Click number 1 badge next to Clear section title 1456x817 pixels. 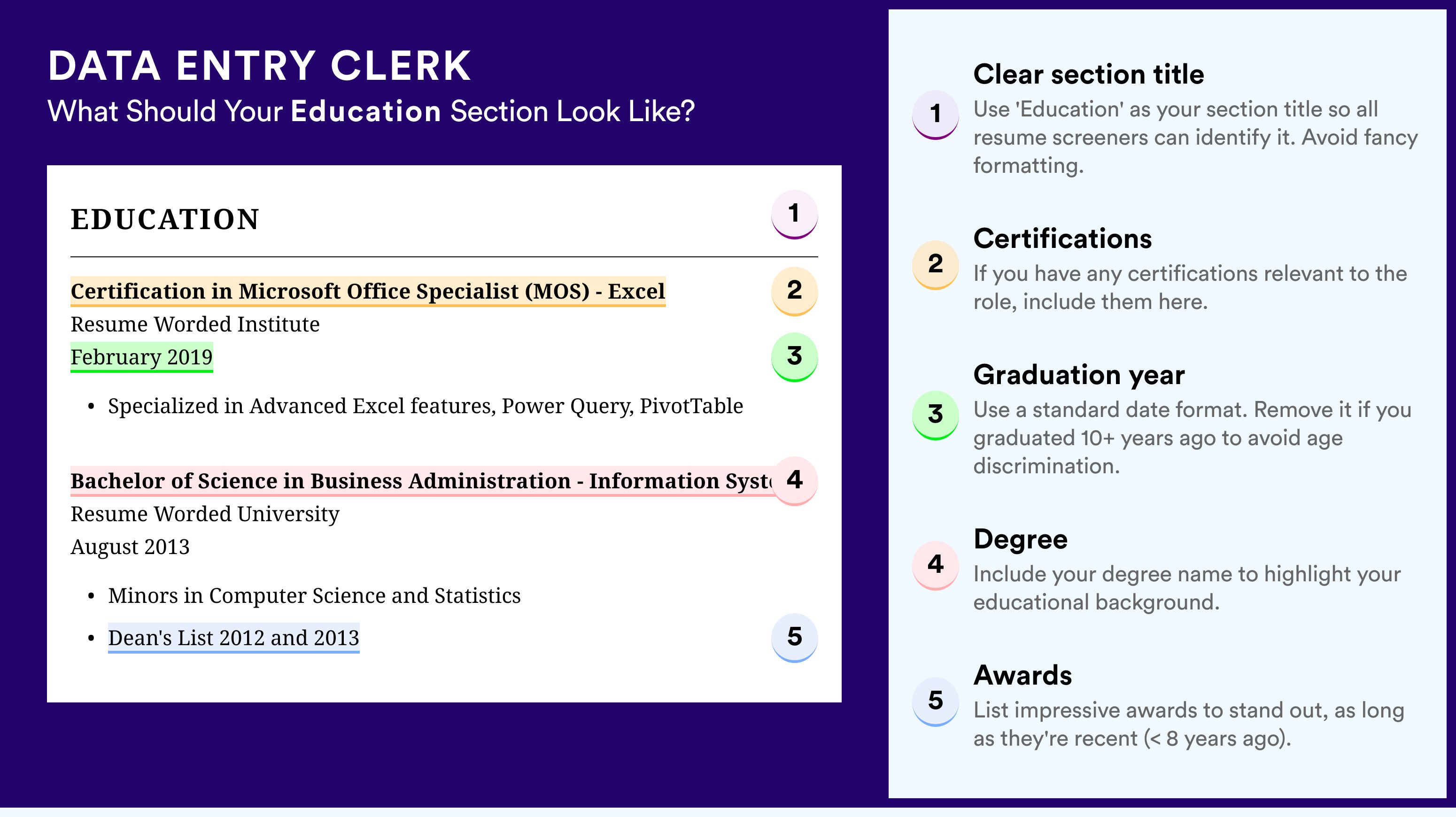point(936,114)
